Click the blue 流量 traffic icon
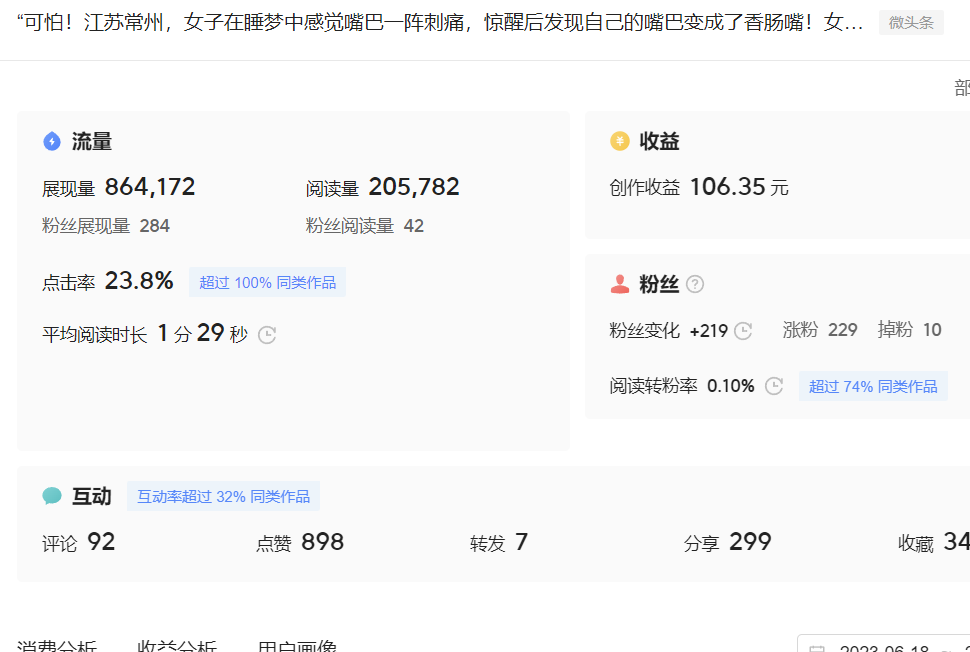The width and height of the screenshot is (970, 652). (52, 142)
